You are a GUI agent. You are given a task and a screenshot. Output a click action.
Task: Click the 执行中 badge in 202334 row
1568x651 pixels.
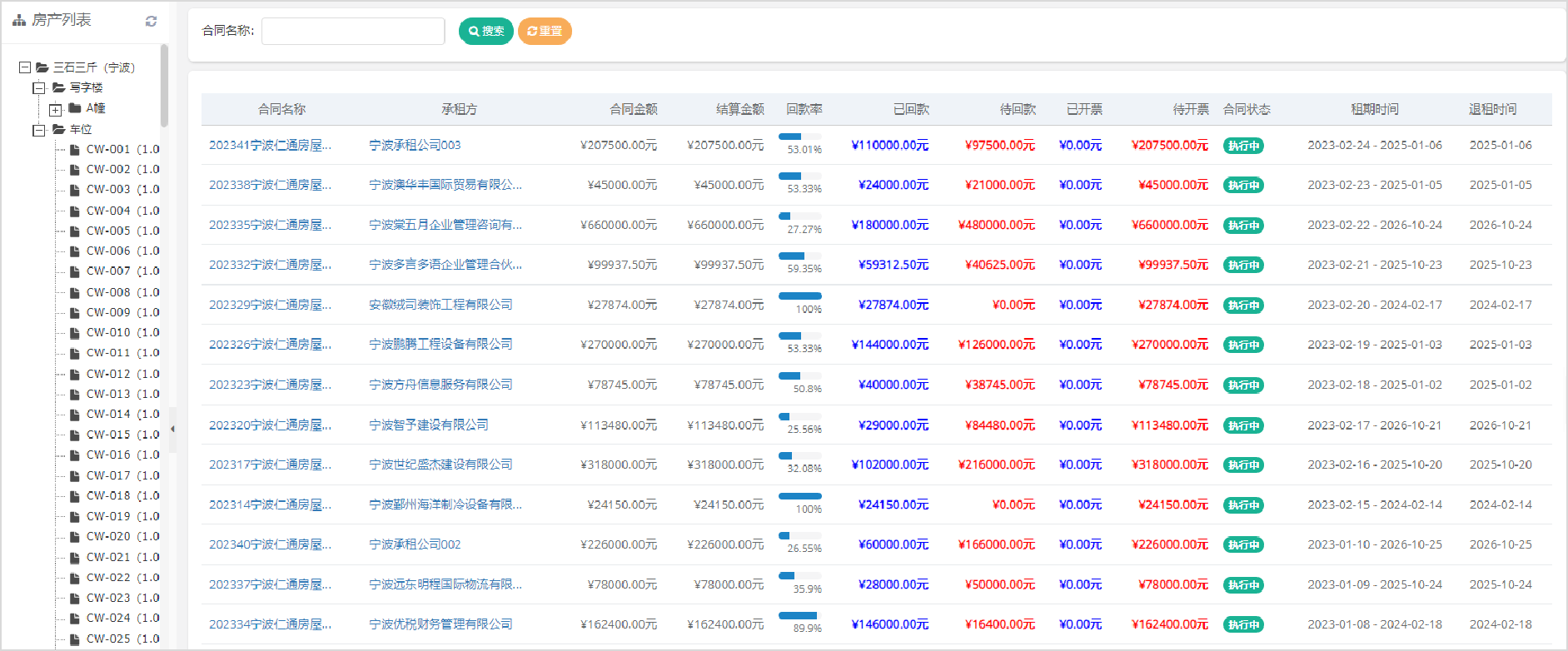pos(1243,626)
